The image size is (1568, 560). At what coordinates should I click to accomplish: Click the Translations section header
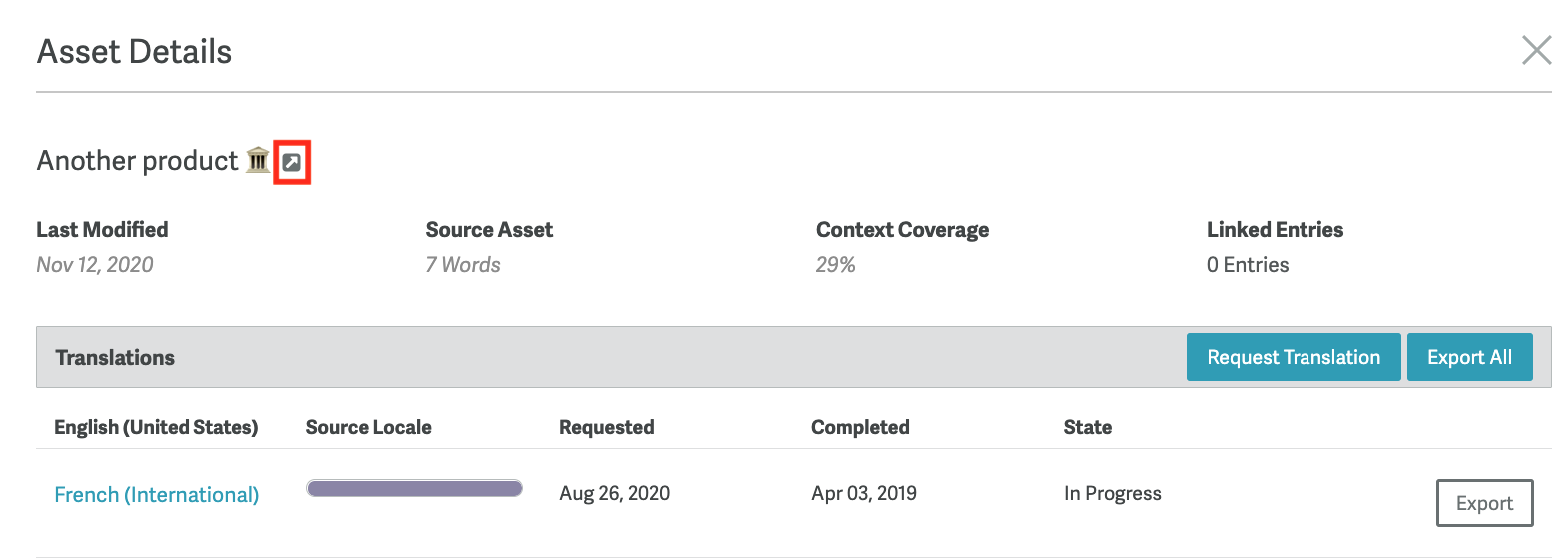115,358
